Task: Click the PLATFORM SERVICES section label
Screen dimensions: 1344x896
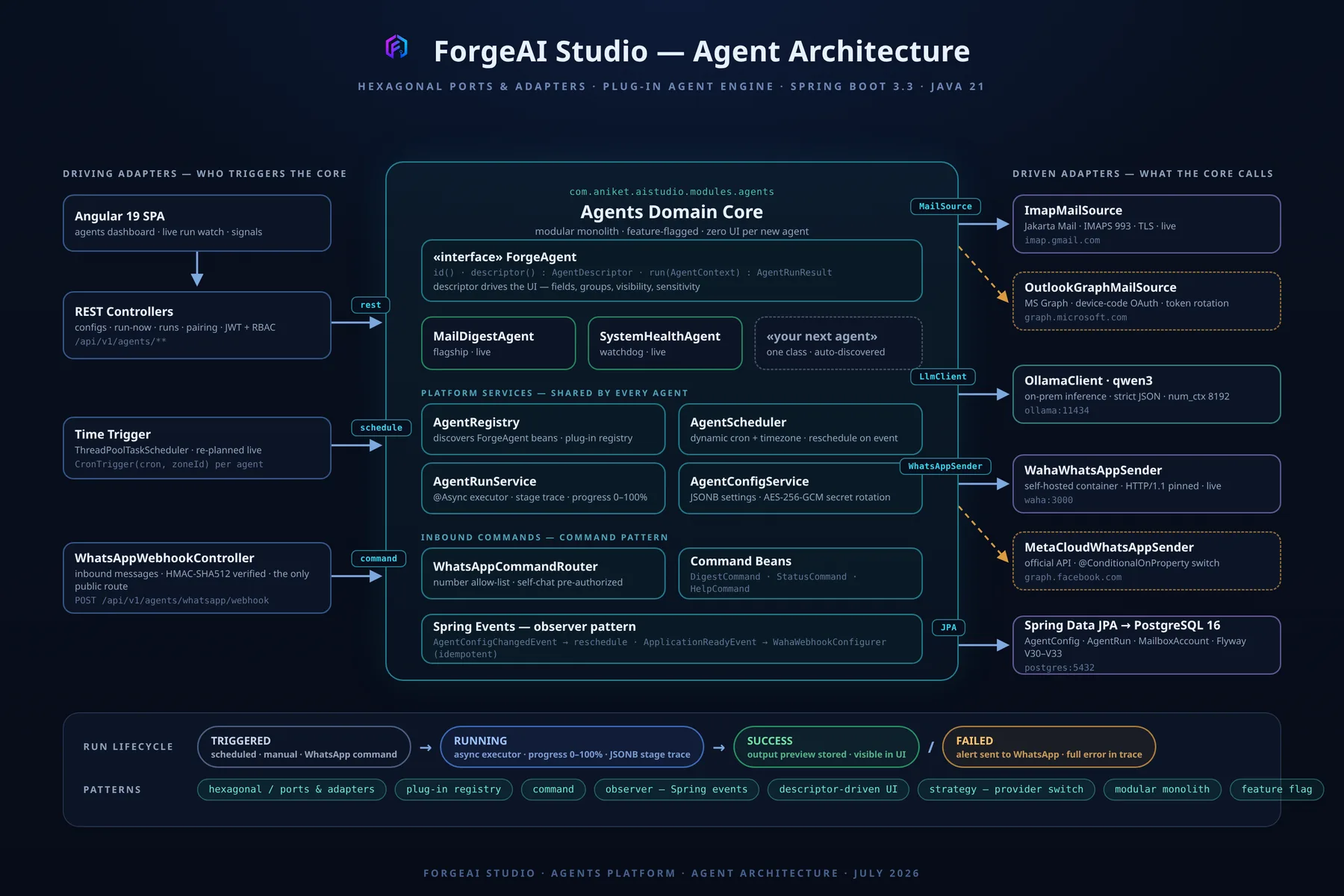Action: (x=555, y=393)
